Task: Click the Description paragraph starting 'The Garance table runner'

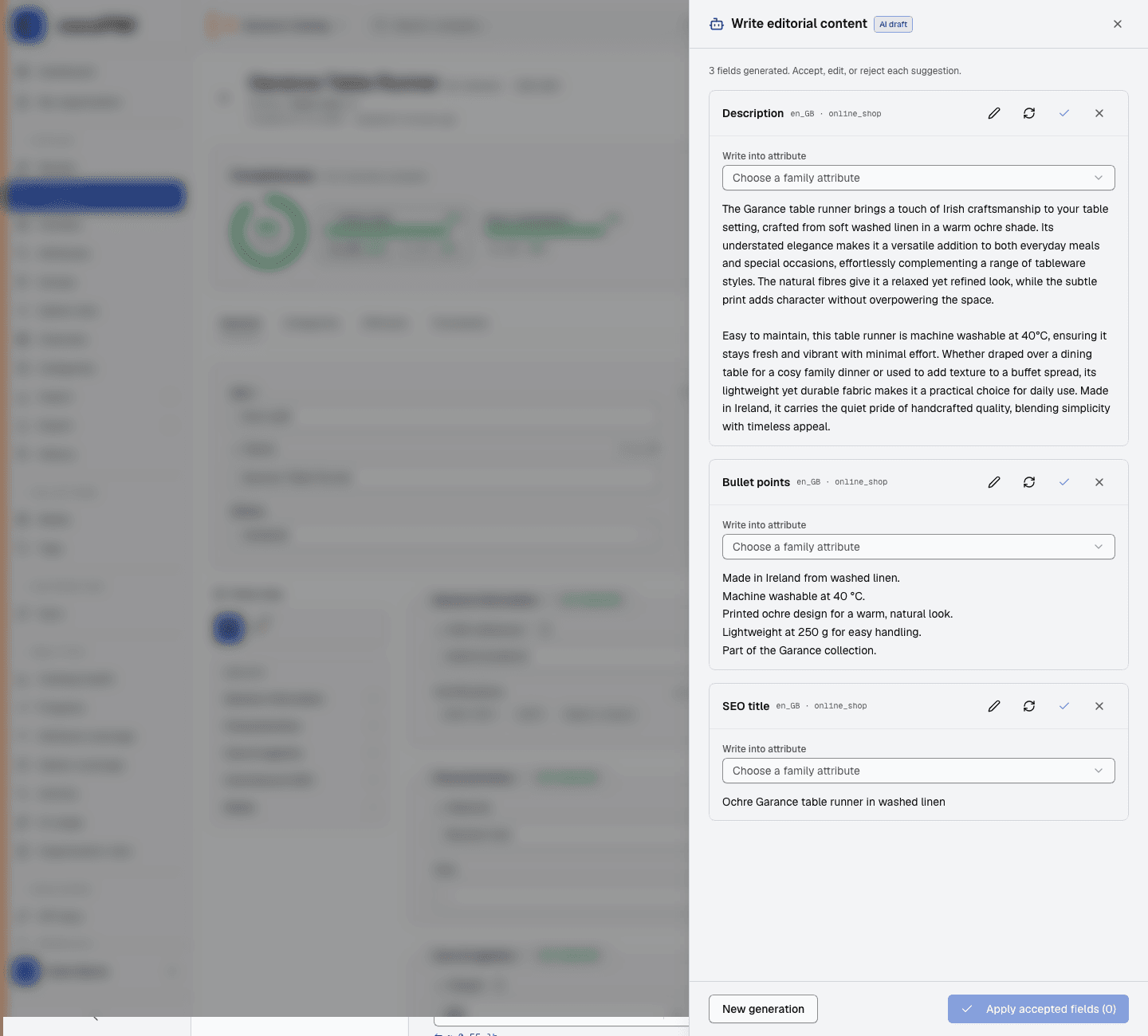Action: (916, 254)
